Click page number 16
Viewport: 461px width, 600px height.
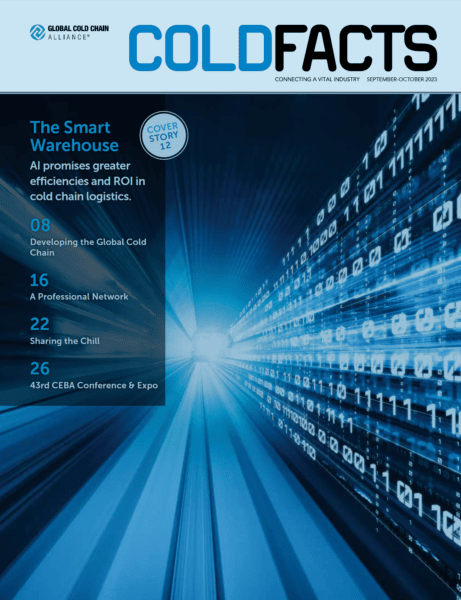(x=39, y=280)
